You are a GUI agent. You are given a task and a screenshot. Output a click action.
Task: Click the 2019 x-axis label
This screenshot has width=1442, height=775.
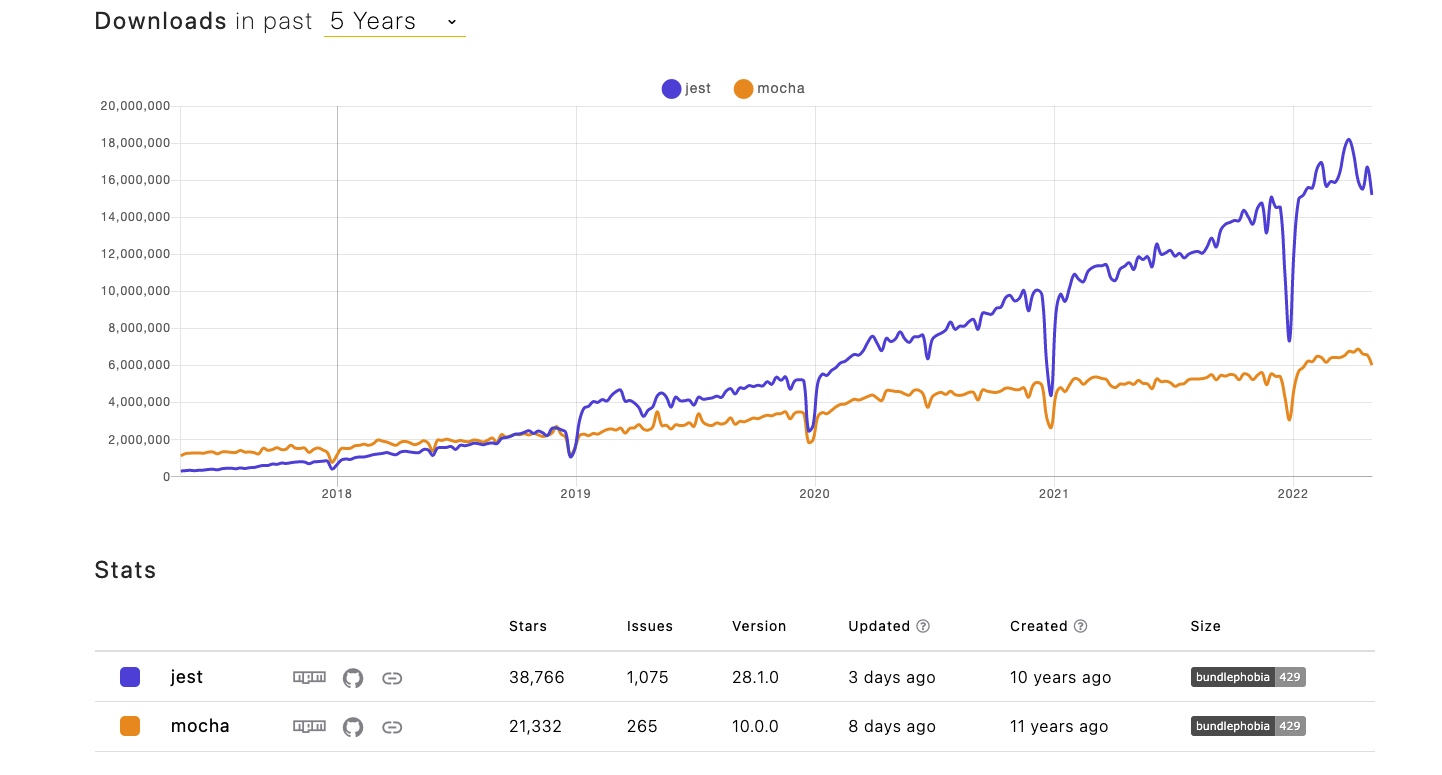576,493
